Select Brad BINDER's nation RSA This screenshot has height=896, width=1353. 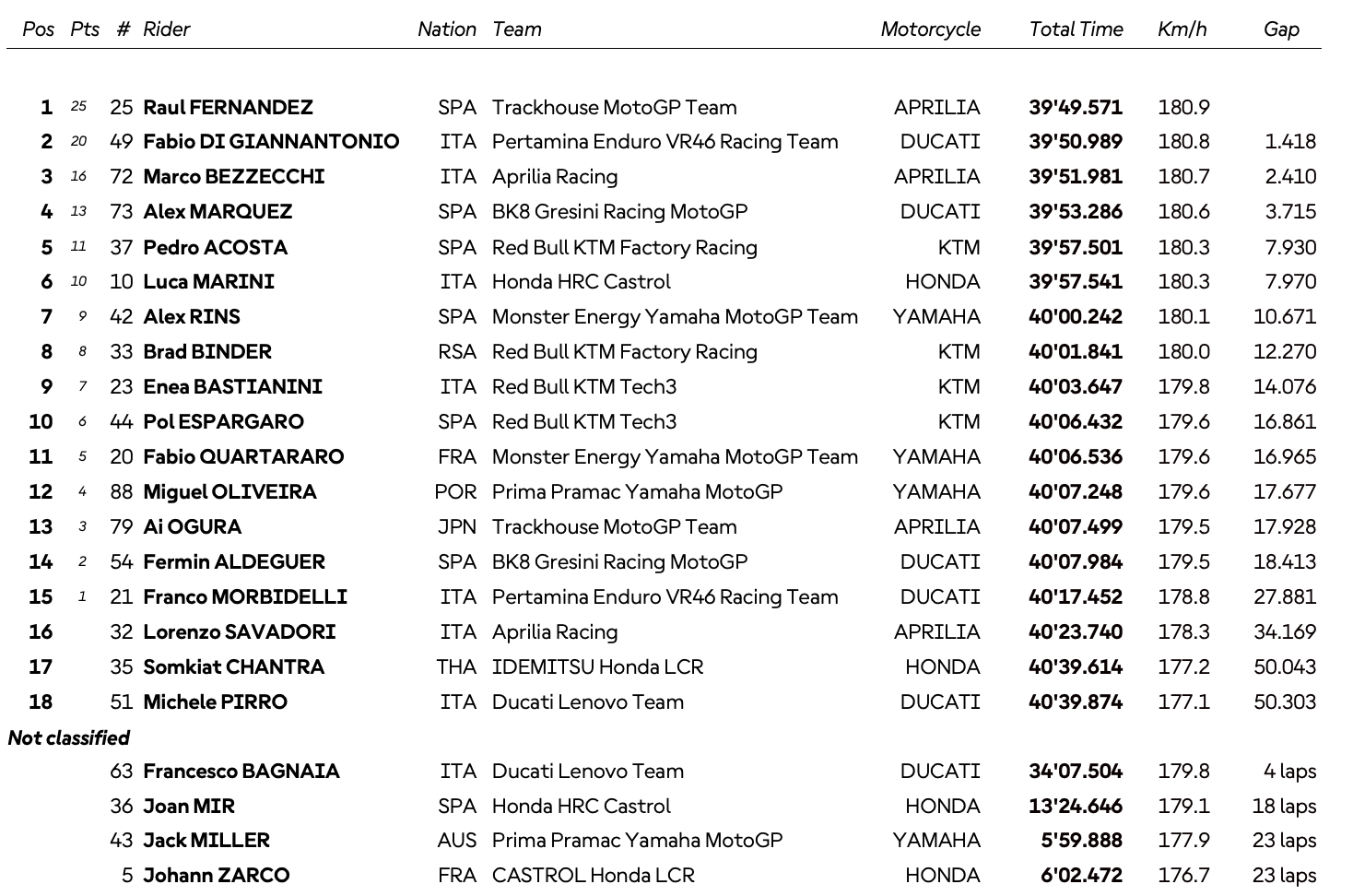[x=457, y=351]
